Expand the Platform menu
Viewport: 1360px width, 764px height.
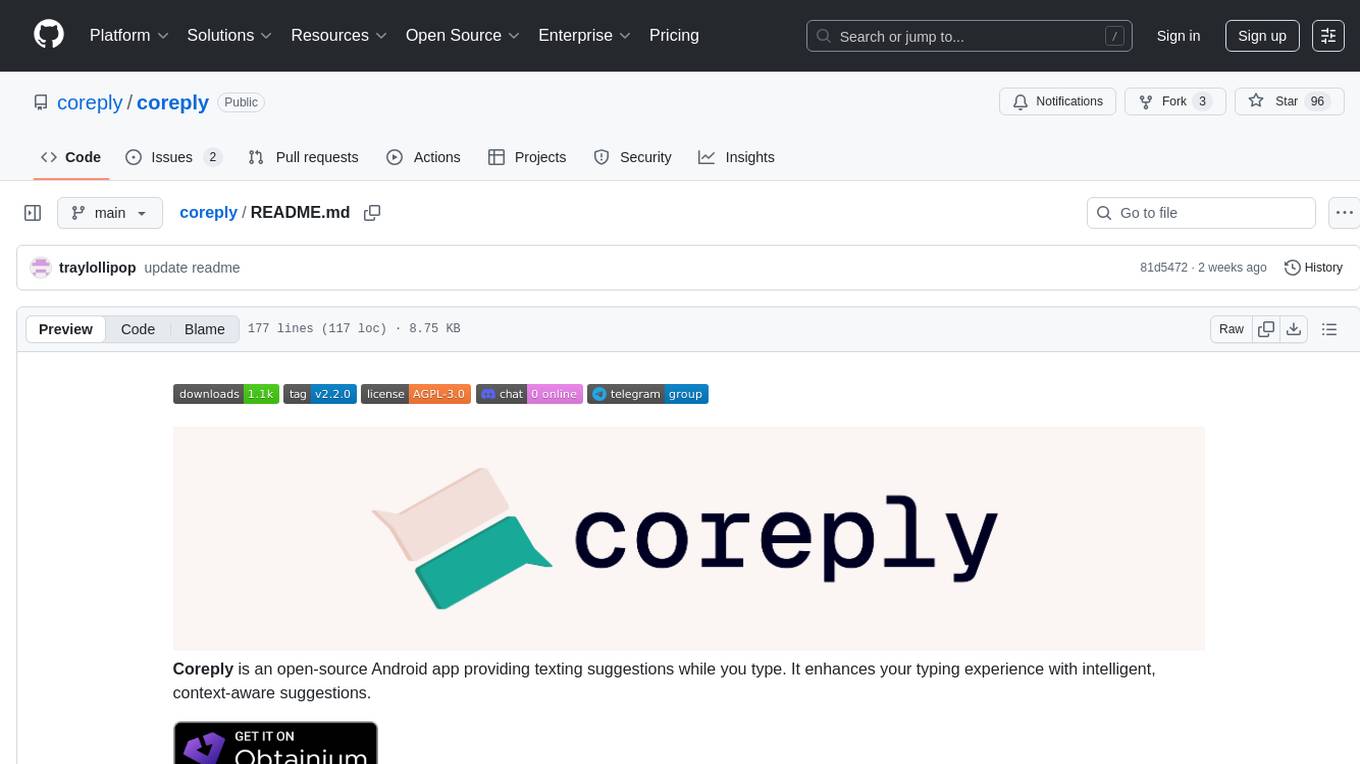129,35
